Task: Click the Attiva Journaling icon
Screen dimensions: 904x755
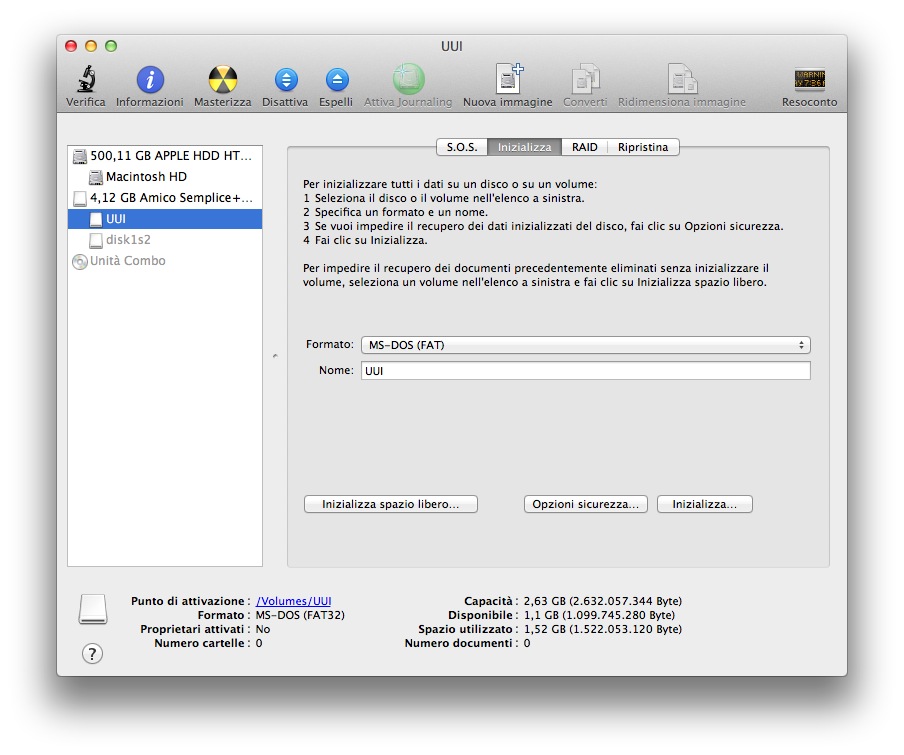Action: [x=409, y=79]
